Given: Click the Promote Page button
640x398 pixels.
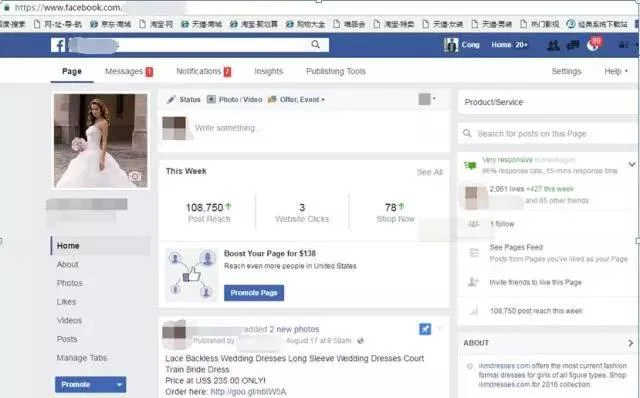Looking at the screenshot, I should 254,293.
